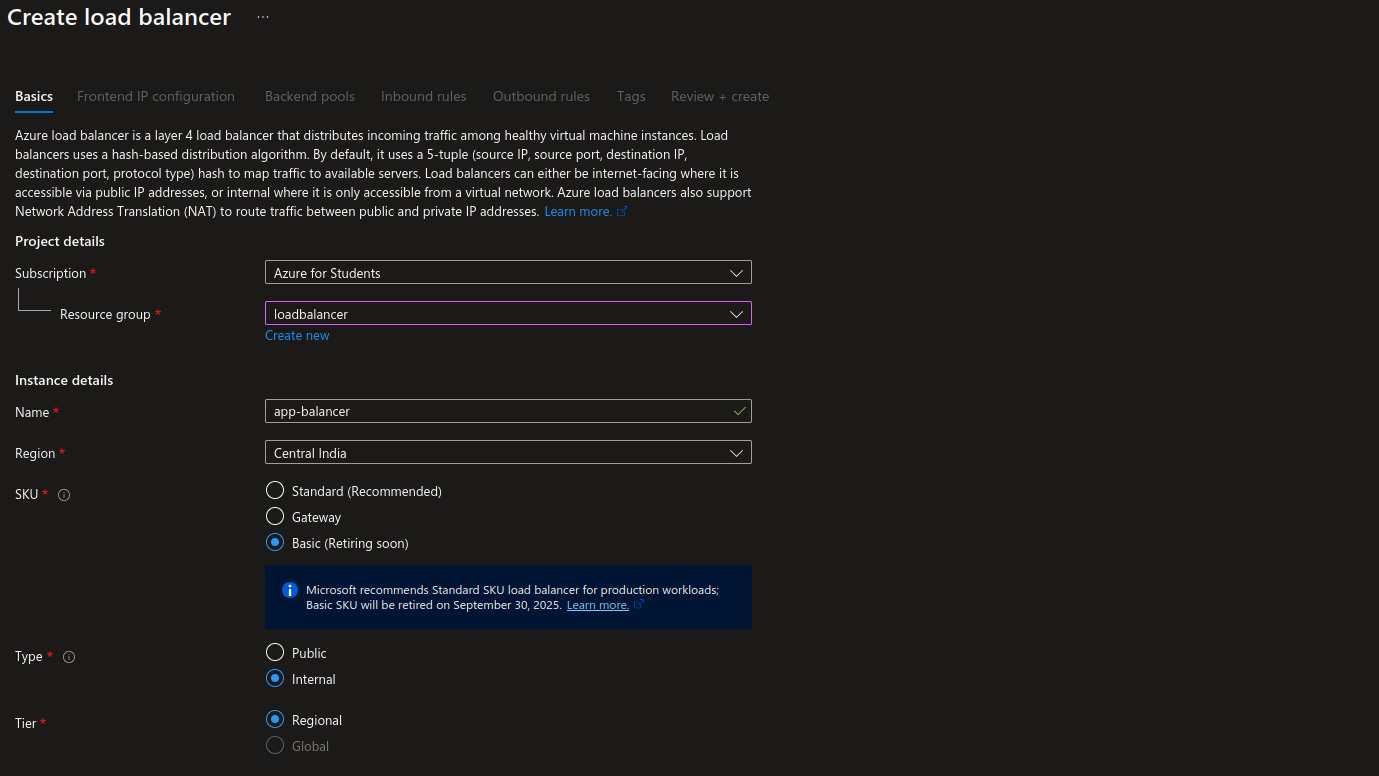Click Create new resource group link
Screen dimensions: 1379x776
pos(297,336)
